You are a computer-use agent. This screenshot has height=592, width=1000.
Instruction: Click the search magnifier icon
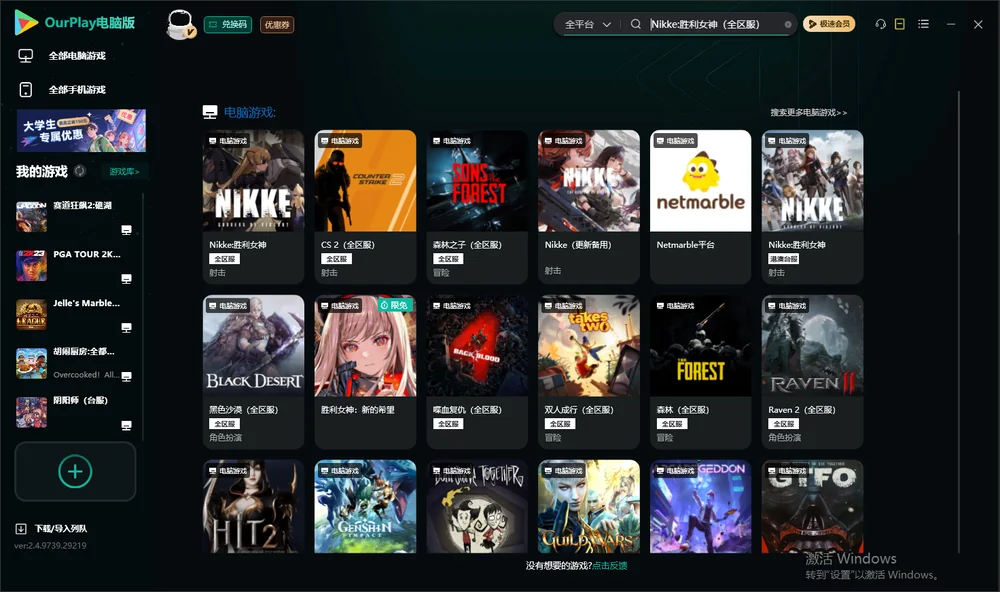point(635,24)
